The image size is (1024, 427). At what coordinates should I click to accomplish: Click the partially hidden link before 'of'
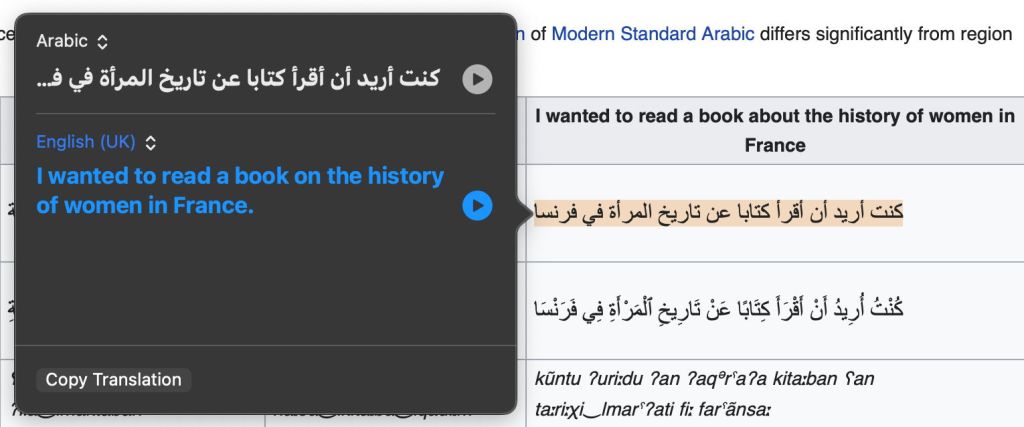coord(521,34)
